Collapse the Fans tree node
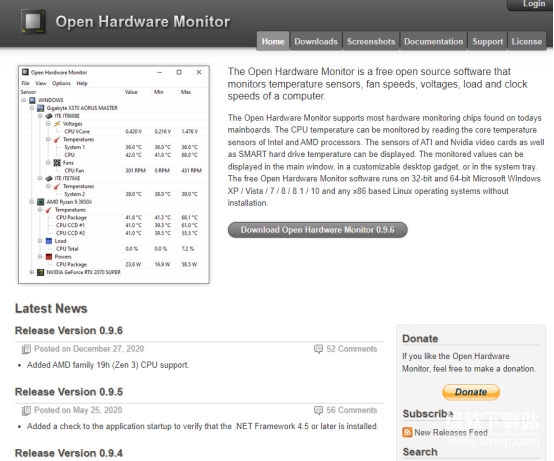Image resolution: width=554 pixels, height=461 pixels. click(x=48, y=163)
